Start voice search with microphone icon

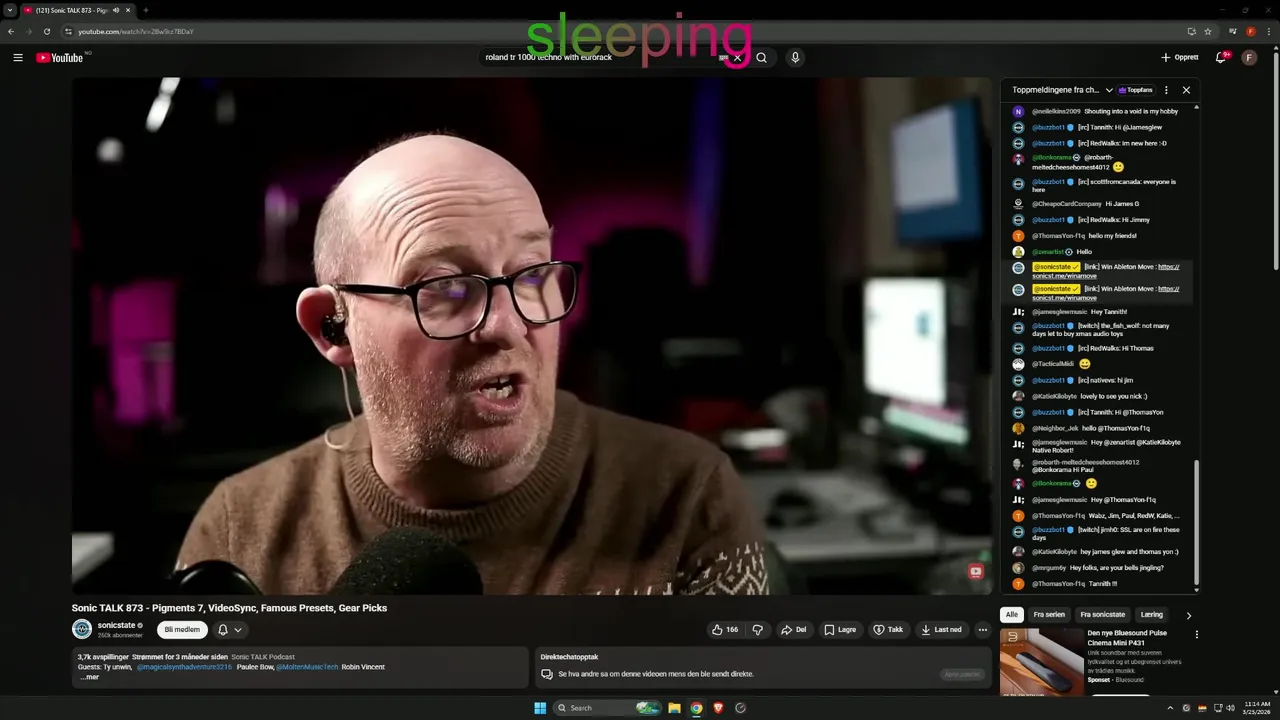click(795, 58)
